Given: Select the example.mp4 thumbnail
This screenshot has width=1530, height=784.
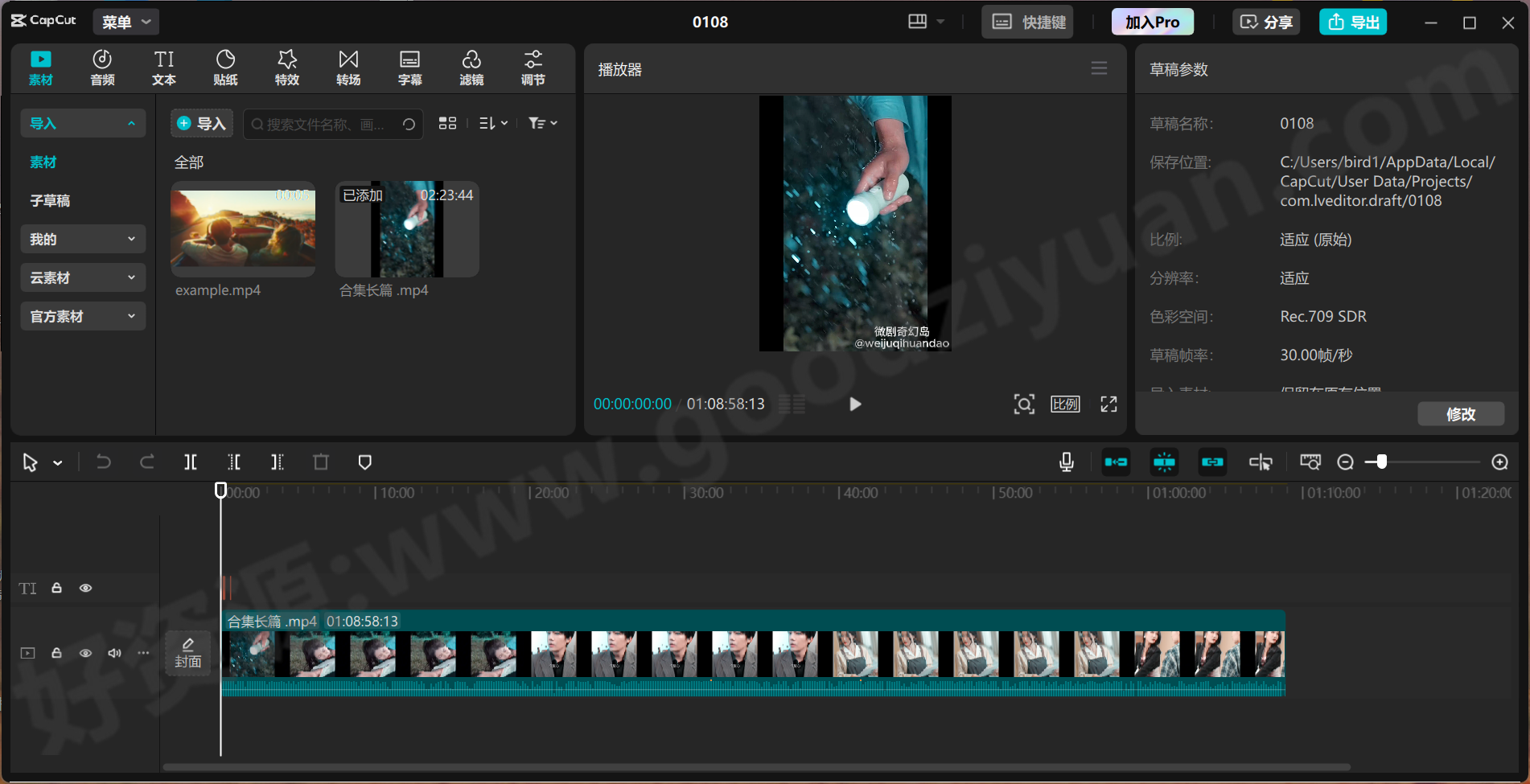Looking at the screenshot, I should point(242,229).
